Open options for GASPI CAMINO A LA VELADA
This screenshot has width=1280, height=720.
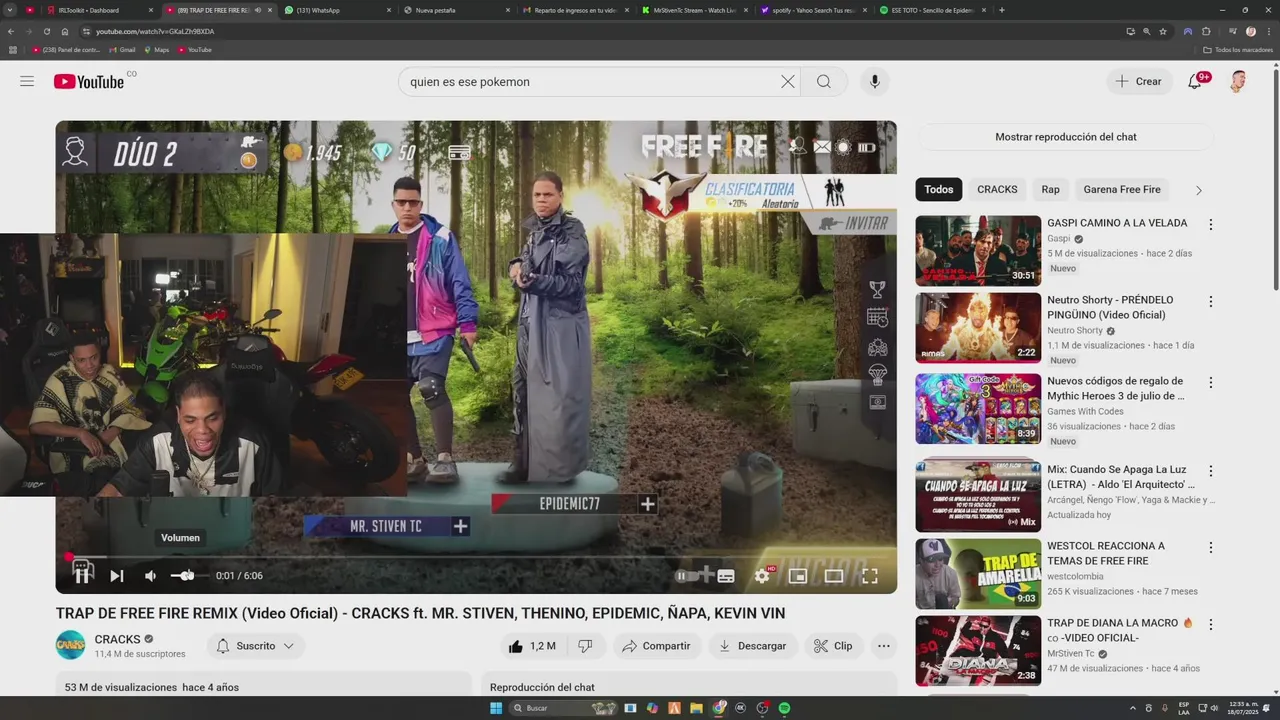[1211, 225]
